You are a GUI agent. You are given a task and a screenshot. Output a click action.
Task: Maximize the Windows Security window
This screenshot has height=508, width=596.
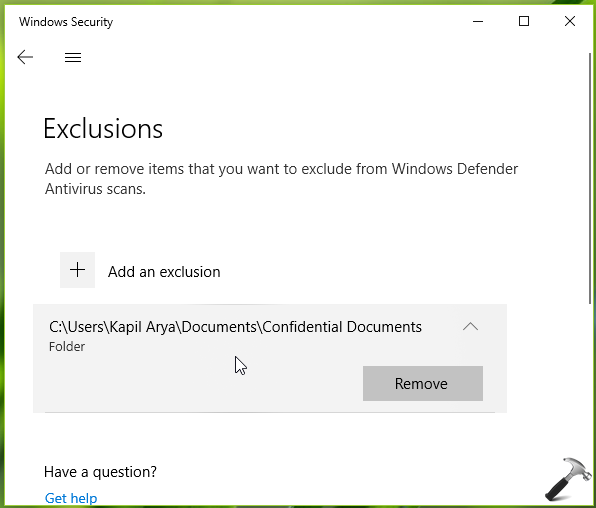pyautogui.click(x=524, y=21)
